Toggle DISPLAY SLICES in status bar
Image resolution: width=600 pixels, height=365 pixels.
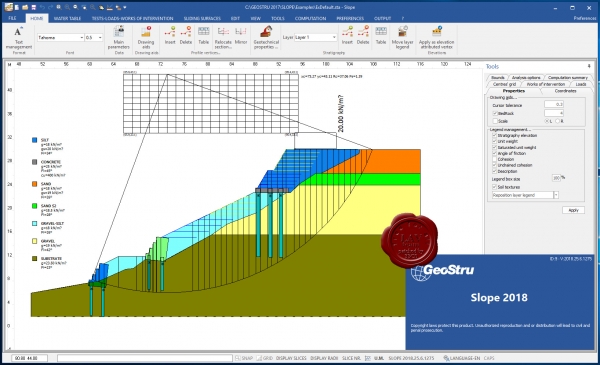[x=291, y=358]
